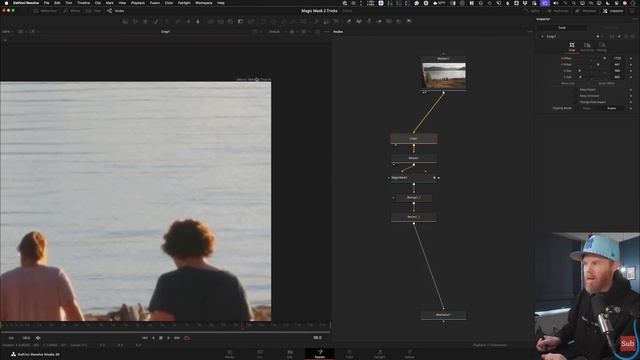Adjust the X Size slider handle
640x360 pixels.
580,71
